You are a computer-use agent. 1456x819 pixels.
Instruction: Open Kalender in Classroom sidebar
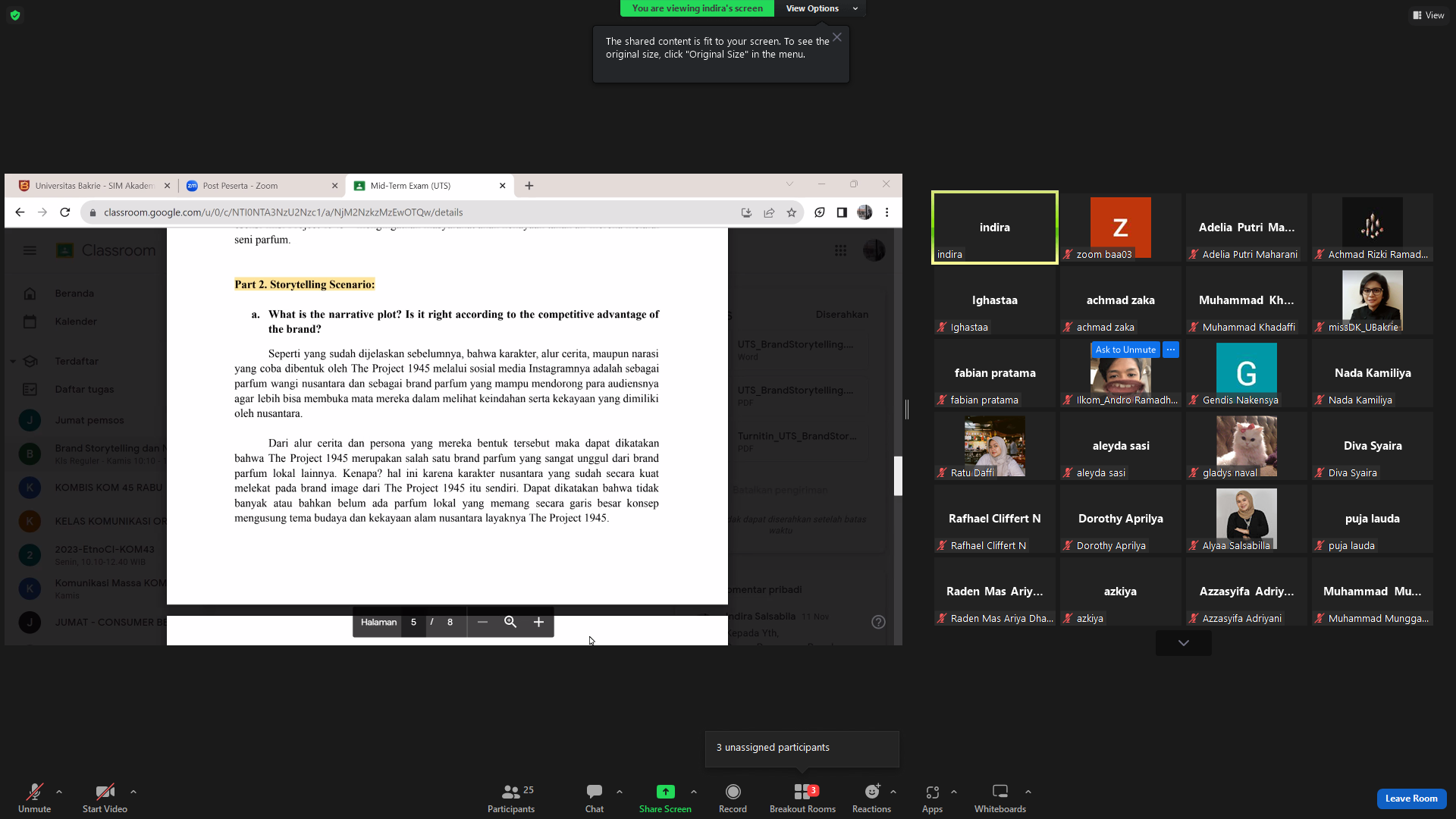click(75, 322)
